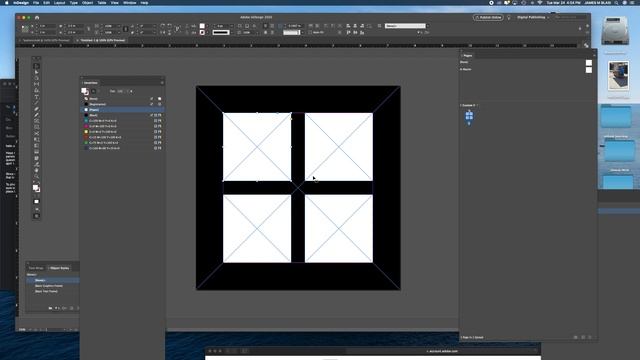640x360 pixels.
Task: Open the rotation angle dropdown
Action: [x=155, y=26]
